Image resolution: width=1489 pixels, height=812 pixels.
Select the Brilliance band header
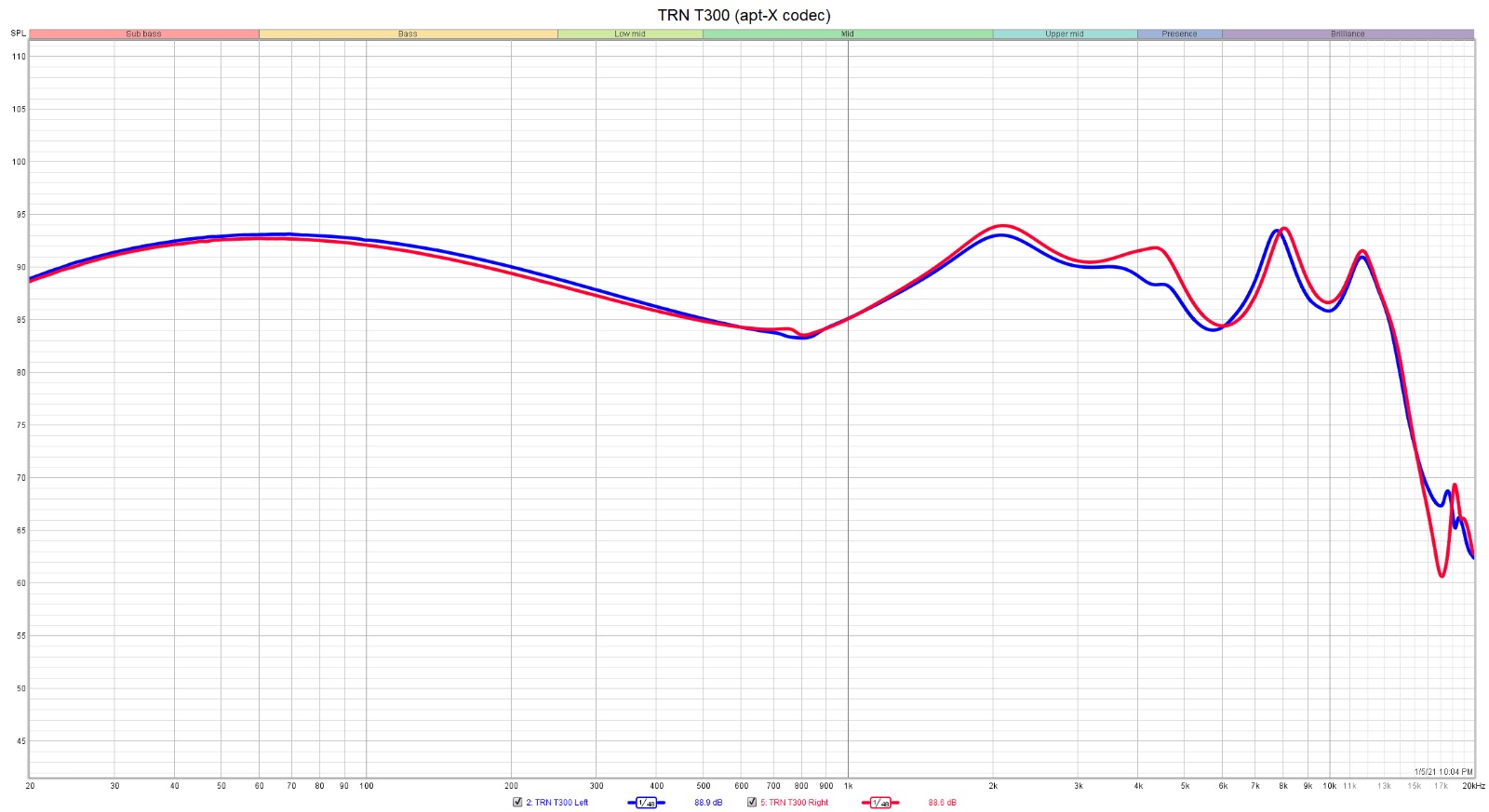click(x=1348, y=33)
